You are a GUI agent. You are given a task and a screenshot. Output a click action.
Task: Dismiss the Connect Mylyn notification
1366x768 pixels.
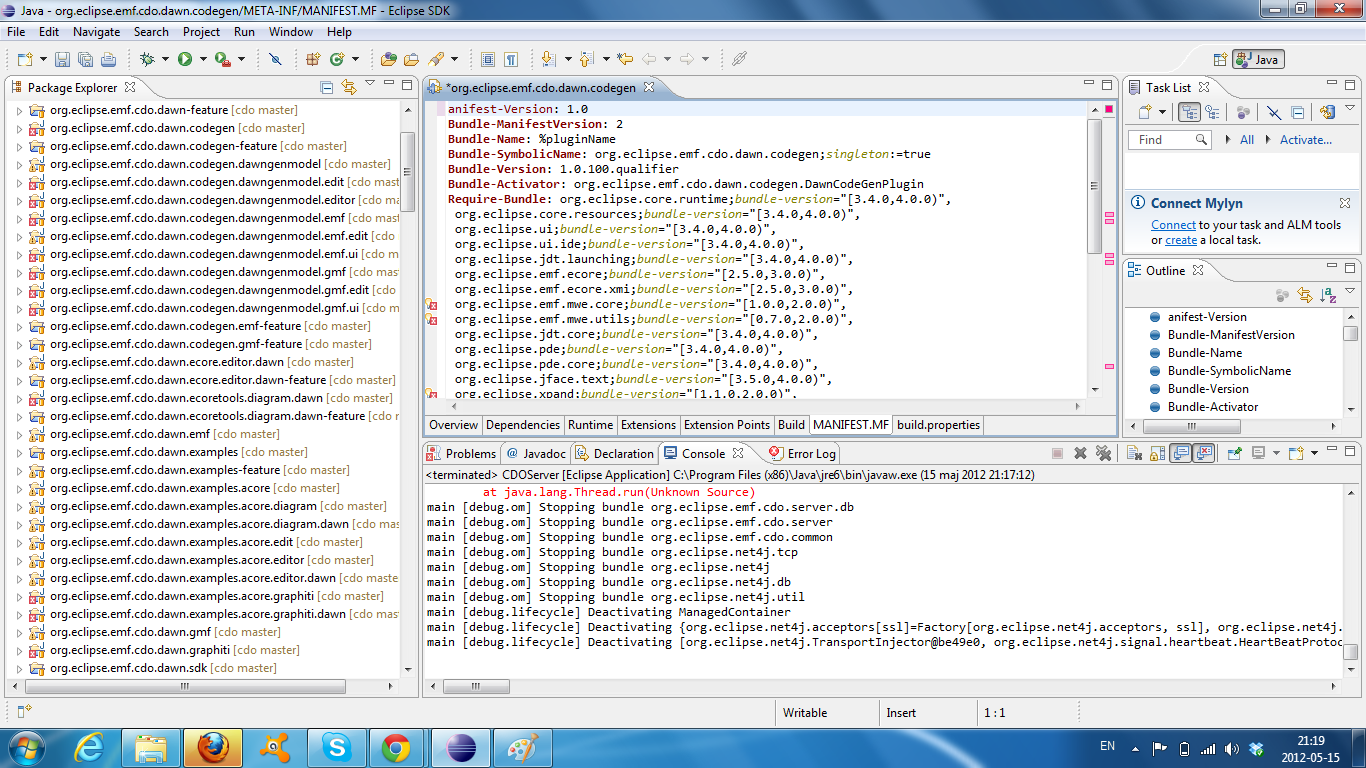coord(1344,203)
